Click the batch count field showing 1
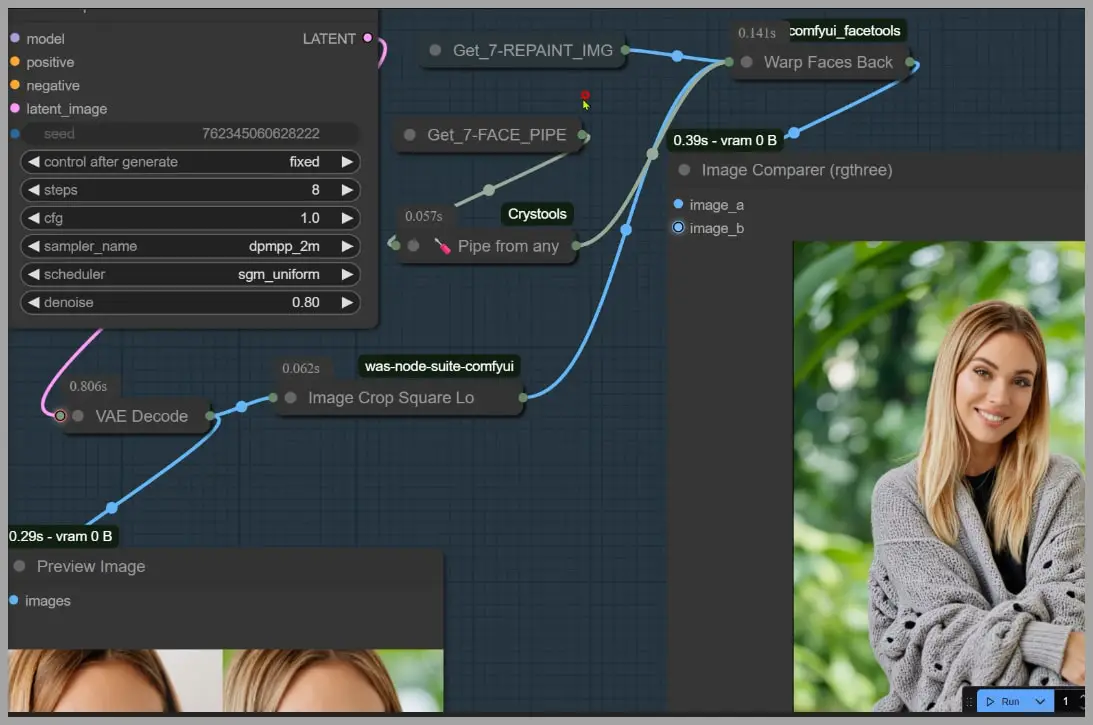Image resolution: width=1093 pixels, height=725 pixels. [1065, 701]
